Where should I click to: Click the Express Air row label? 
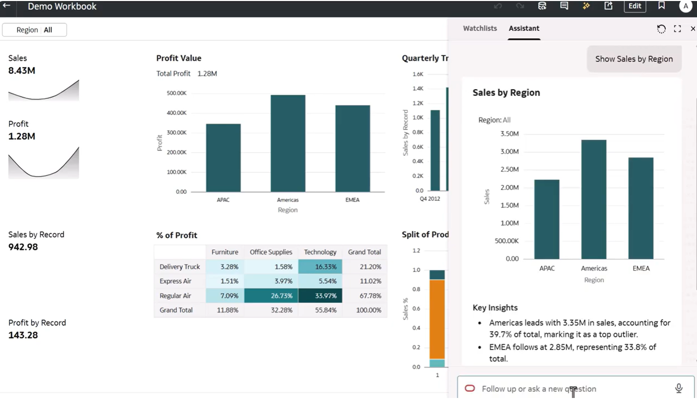[x=175, y=281]
